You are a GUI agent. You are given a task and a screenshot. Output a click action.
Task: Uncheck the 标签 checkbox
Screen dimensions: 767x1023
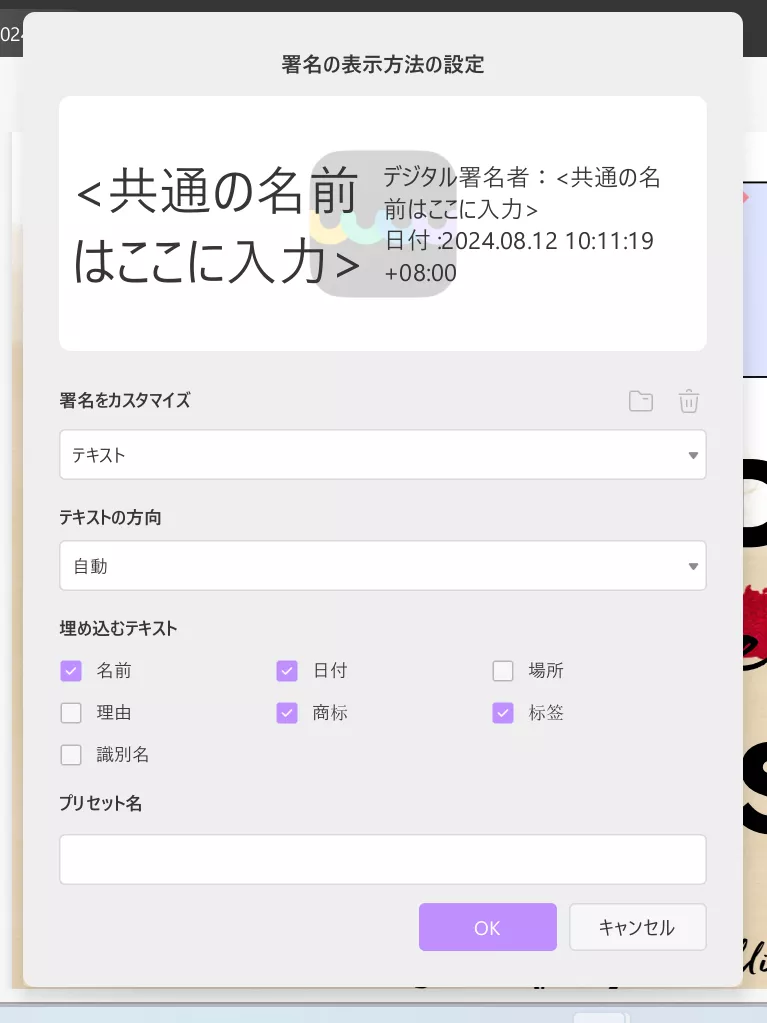click(503, 712)
